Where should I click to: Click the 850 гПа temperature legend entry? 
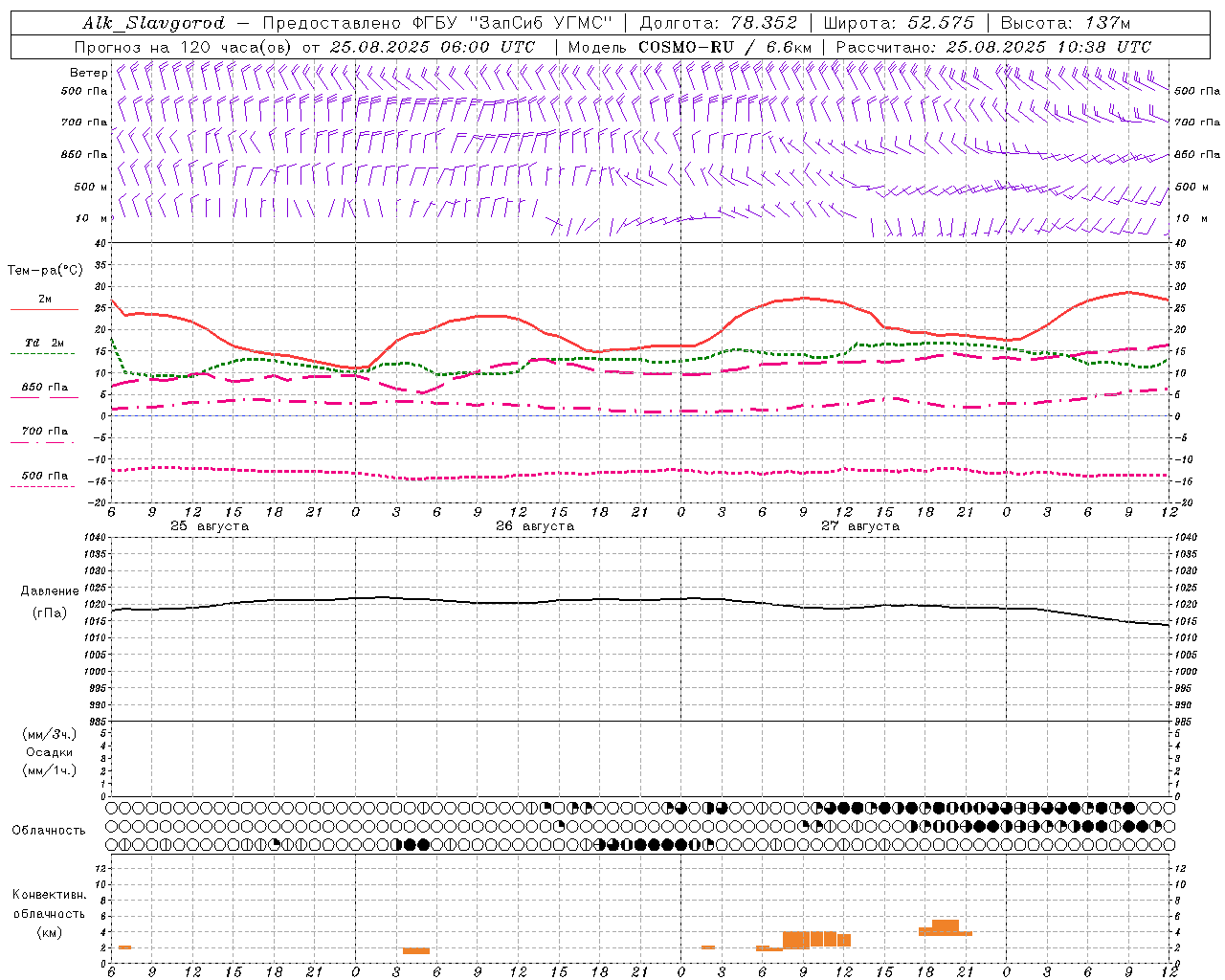(44, 388)
